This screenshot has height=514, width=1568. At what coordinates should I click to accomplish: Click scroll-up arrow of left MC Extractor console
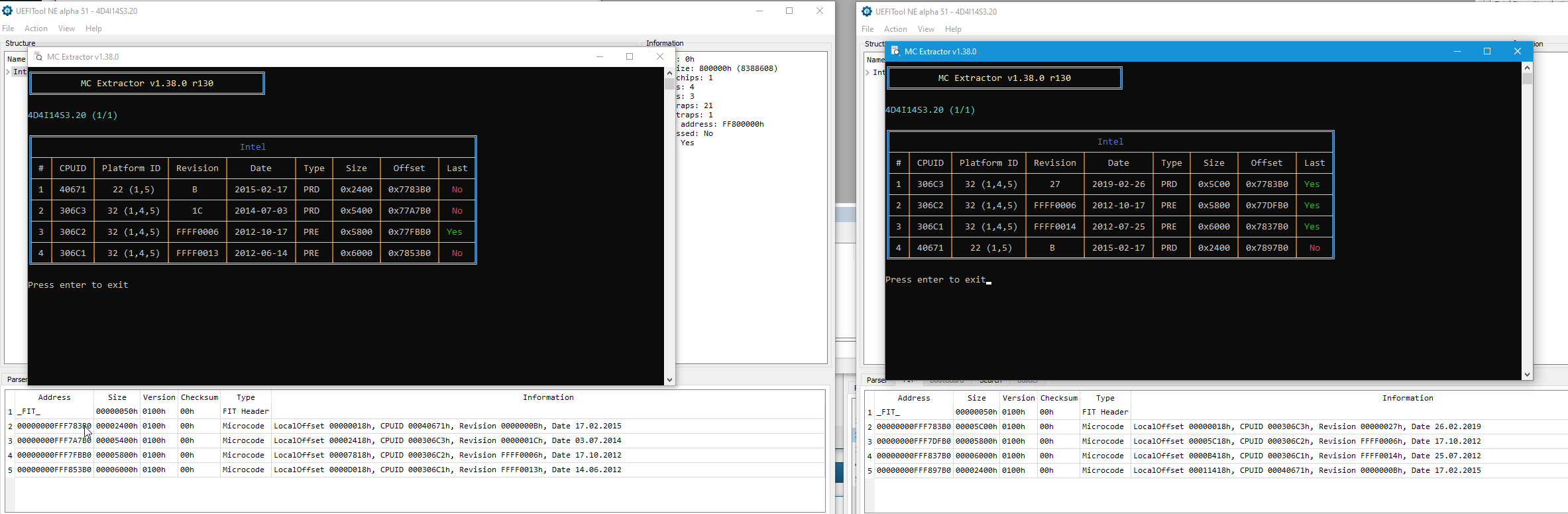(x=669, y=72)
